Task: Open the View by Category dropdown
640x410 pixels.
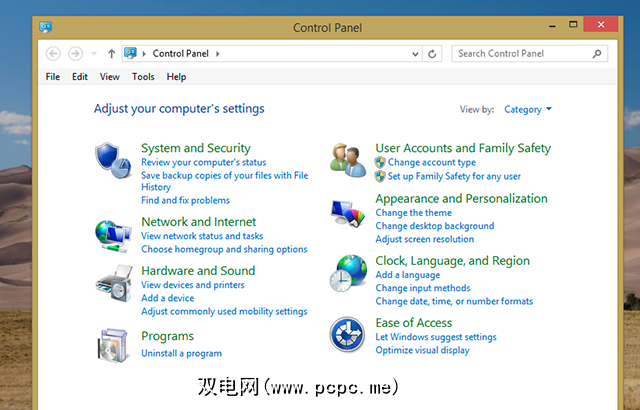Action: pyautogui.click(x=528, y=109)
